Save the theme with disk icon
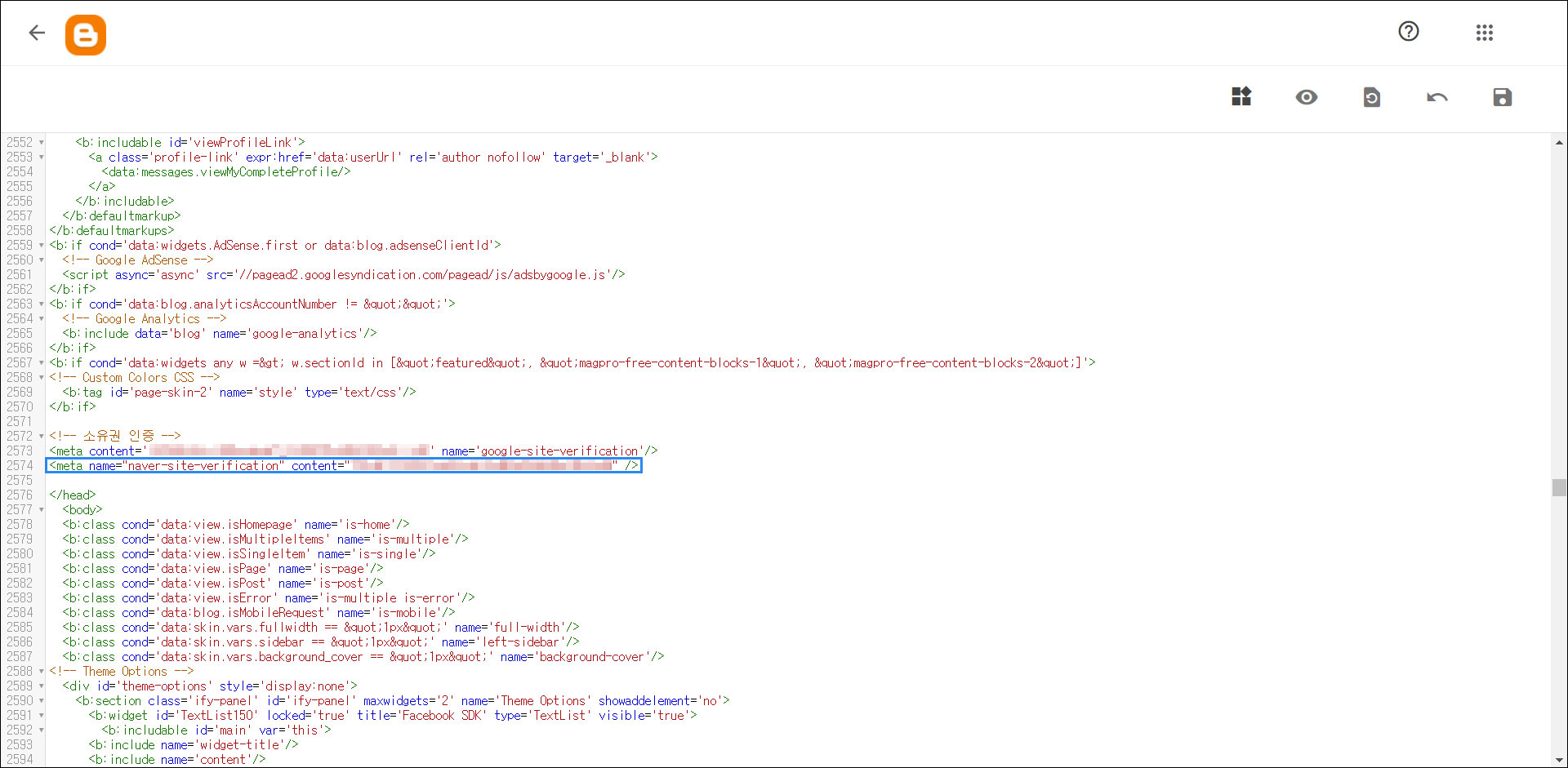1568x768 pixels. 1503,97
